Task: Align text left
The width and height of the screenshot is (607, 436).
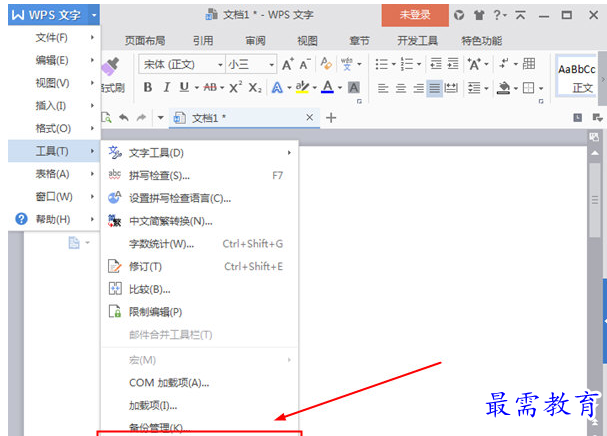Action: [x=383, y=89]
